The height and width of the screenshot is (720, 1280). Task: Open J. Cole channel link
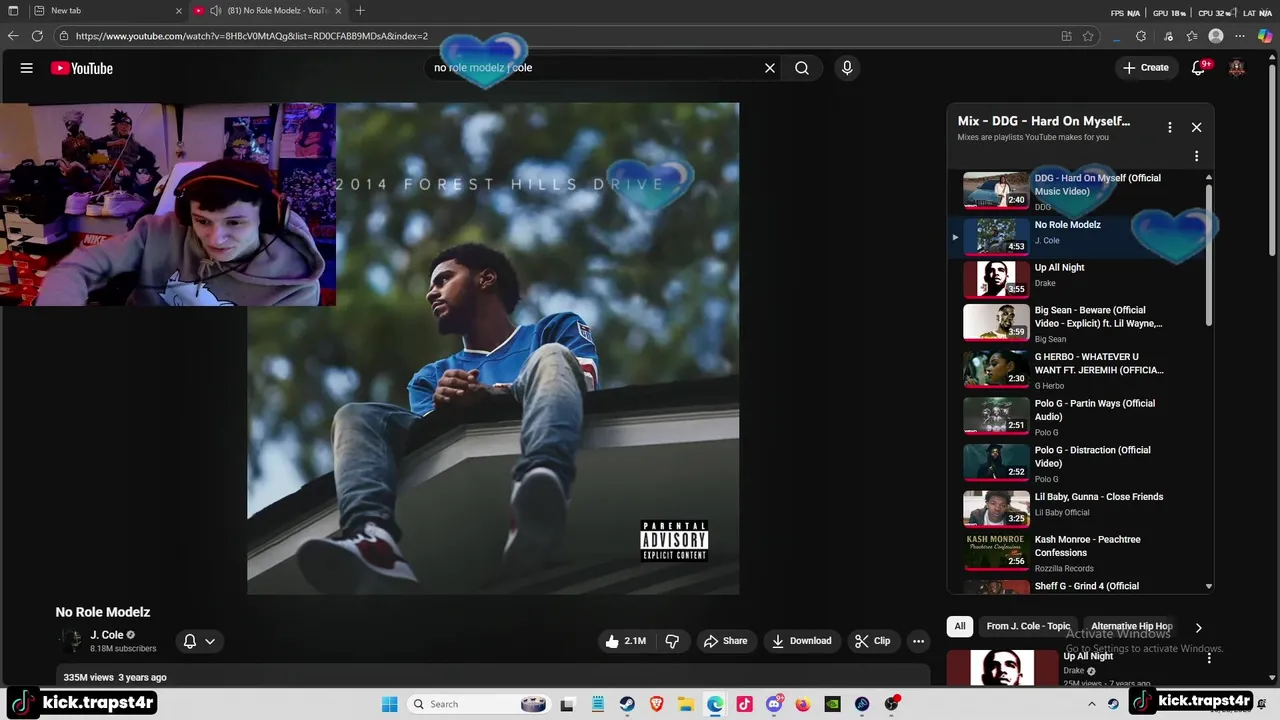coord(107,635)
